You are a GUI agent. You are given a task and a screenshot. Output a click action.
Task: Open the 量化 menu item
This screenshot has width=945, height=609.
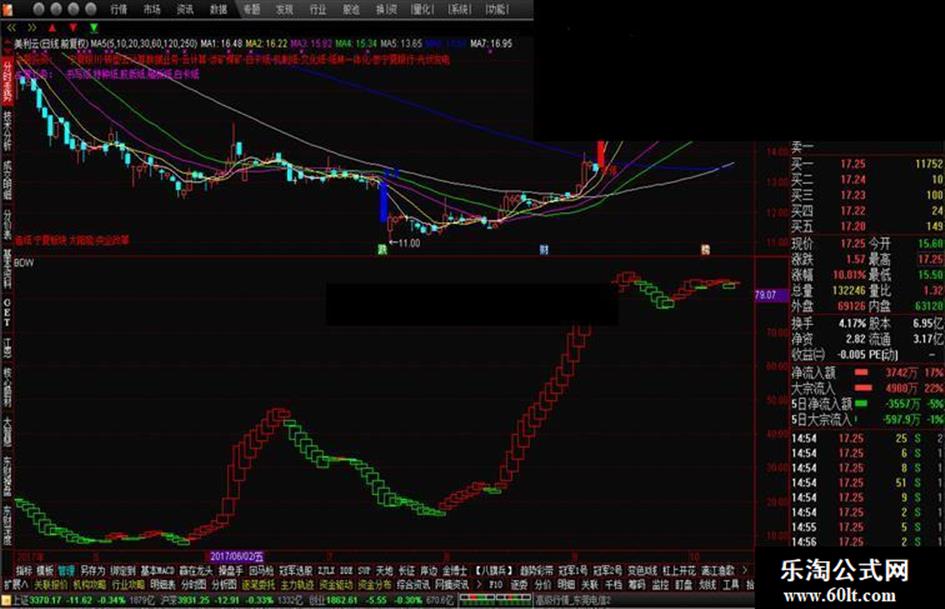click(x=422, y=9)
